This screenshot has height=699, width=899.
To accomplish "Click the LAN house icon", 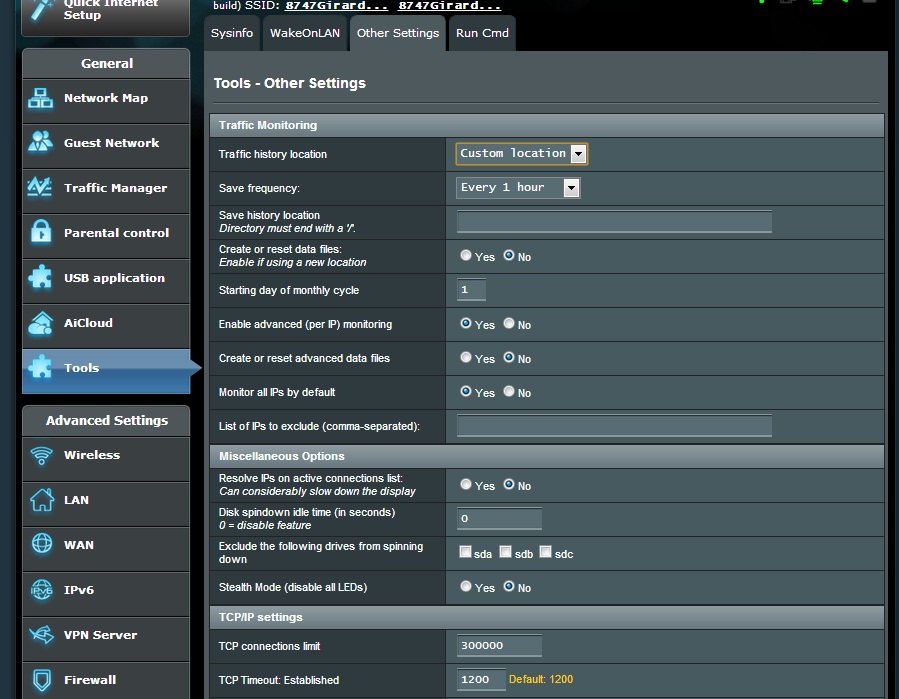I will [x=42, y=500].
